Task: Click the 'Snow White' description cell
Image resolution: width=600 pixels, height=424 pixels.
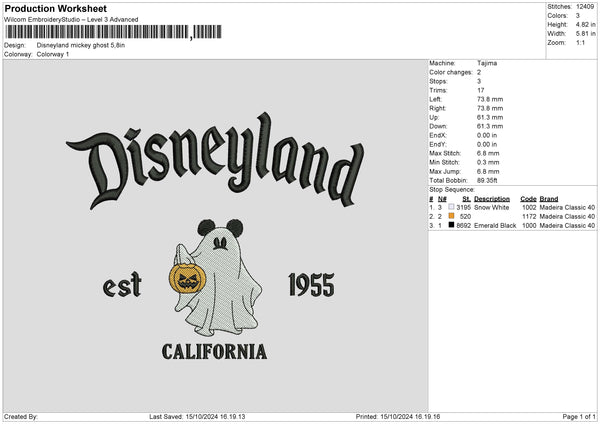Action: (492, 207)
